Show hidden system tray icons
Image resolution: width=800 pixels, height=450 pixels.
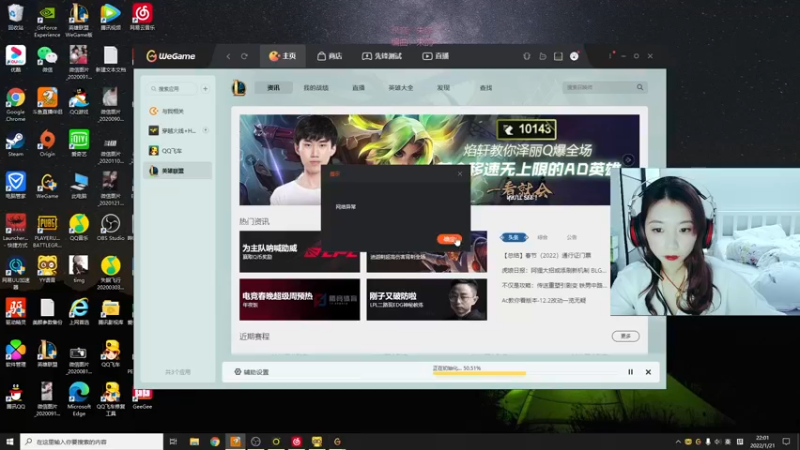tap(678, 442)
